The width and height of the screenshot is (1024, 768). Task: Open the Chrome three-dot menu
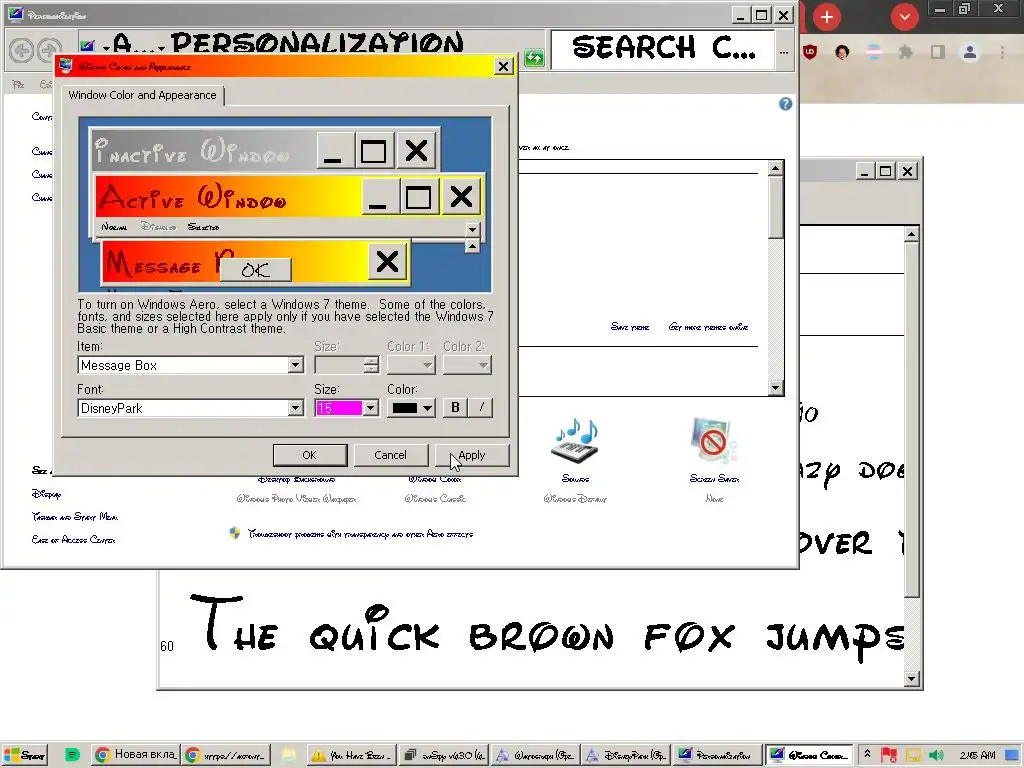pos(1002,52)
